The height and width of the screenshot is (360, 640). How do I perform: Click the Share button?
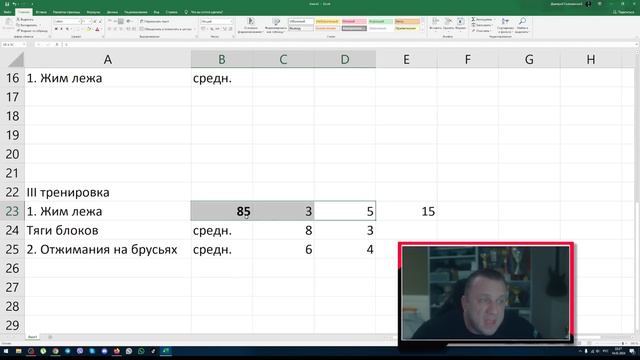tap(624, 12)
